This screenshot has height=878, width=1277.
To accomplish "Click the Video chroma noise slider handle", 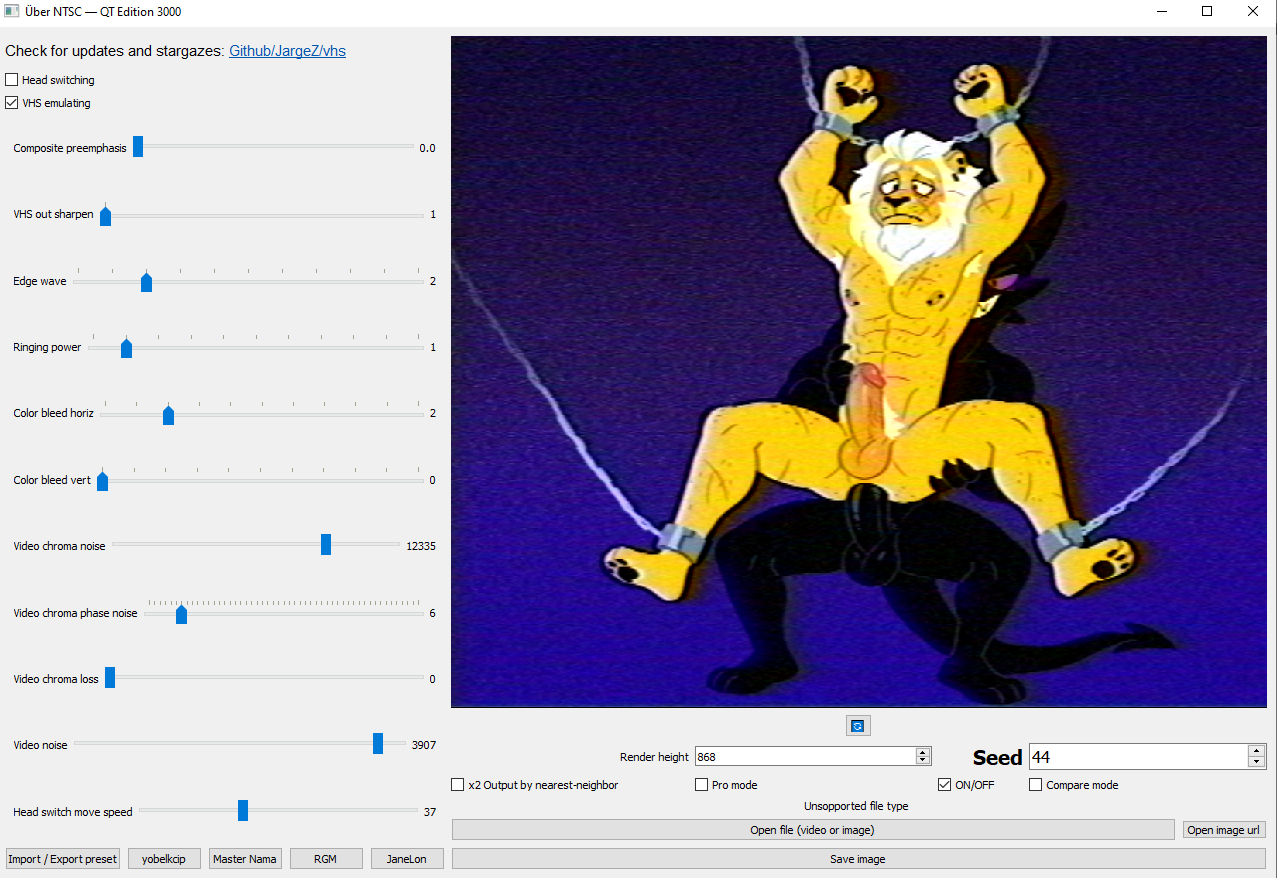I will point(326,544).
